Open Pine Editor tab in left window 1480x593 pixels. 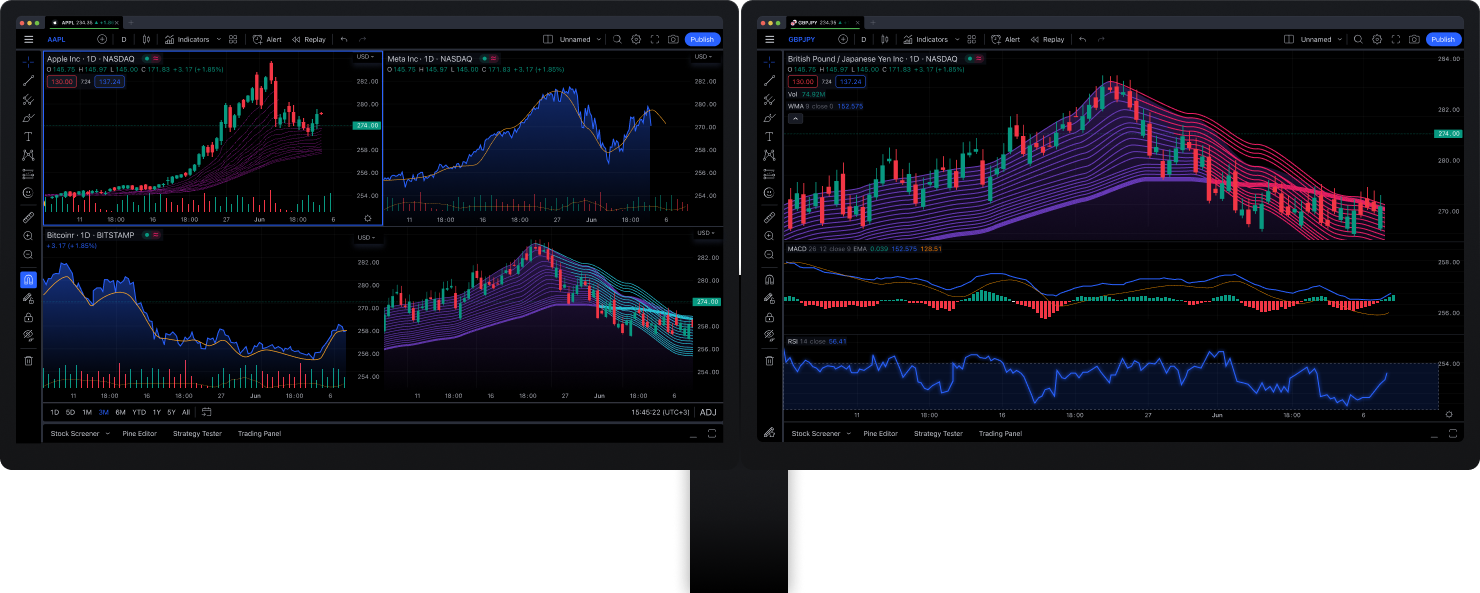[x=140, y=434]
